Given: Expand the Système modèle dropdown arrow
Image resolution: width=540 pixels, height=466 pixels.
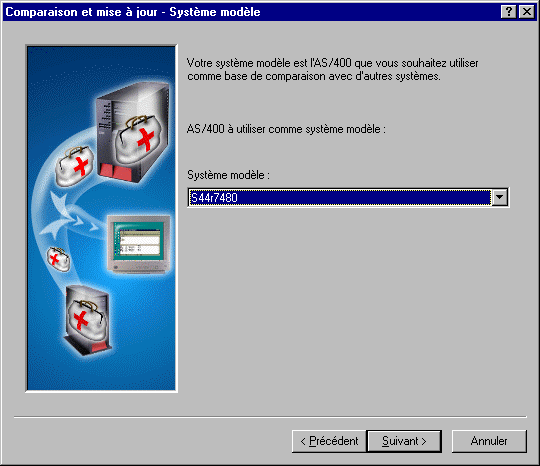Looking at the screenshot, I should pyautogui.click(x=500, y=197).
